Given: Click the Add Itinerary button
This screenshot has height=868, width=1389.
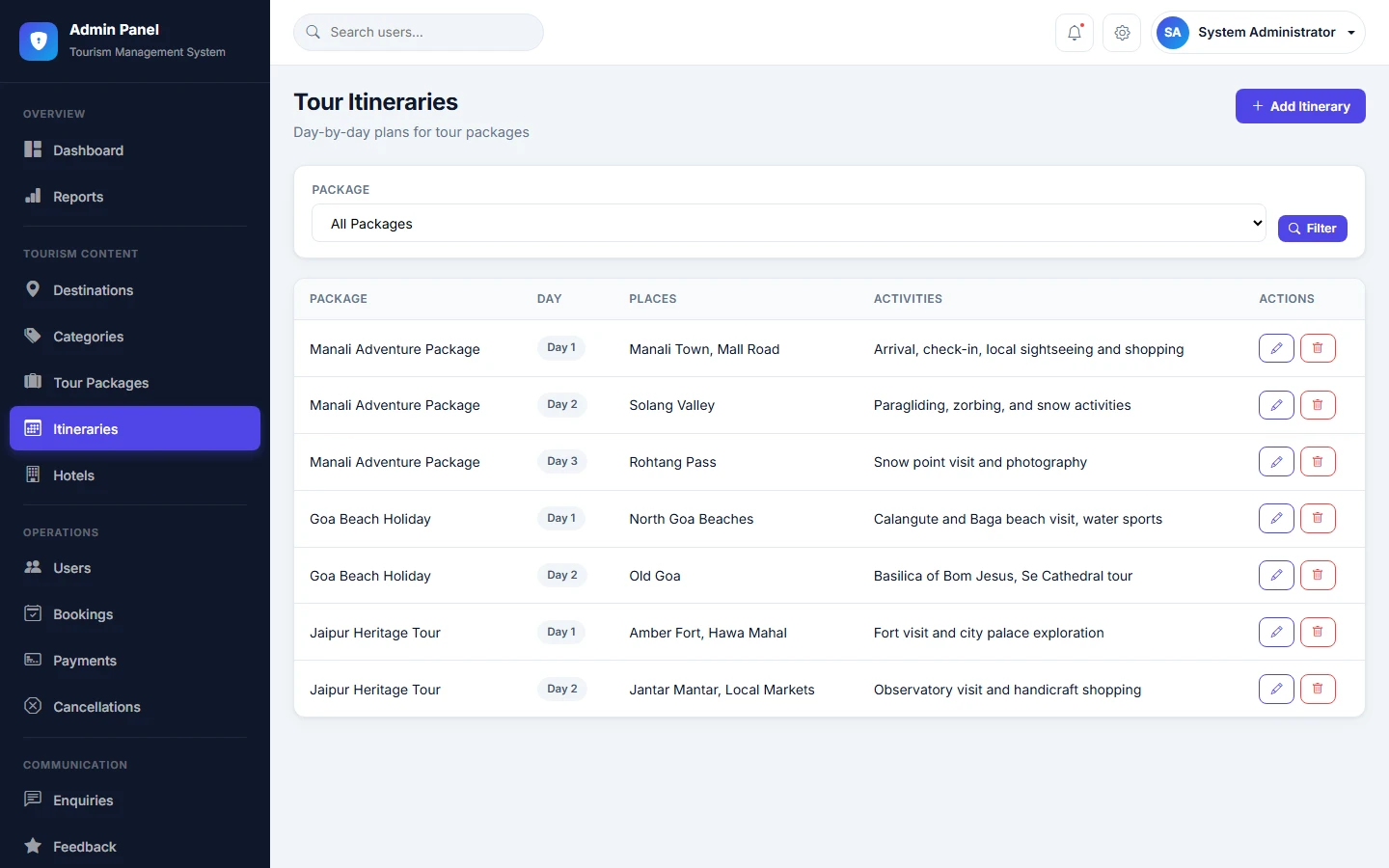Looking at the screenshot, I should tap(1300, 106).
